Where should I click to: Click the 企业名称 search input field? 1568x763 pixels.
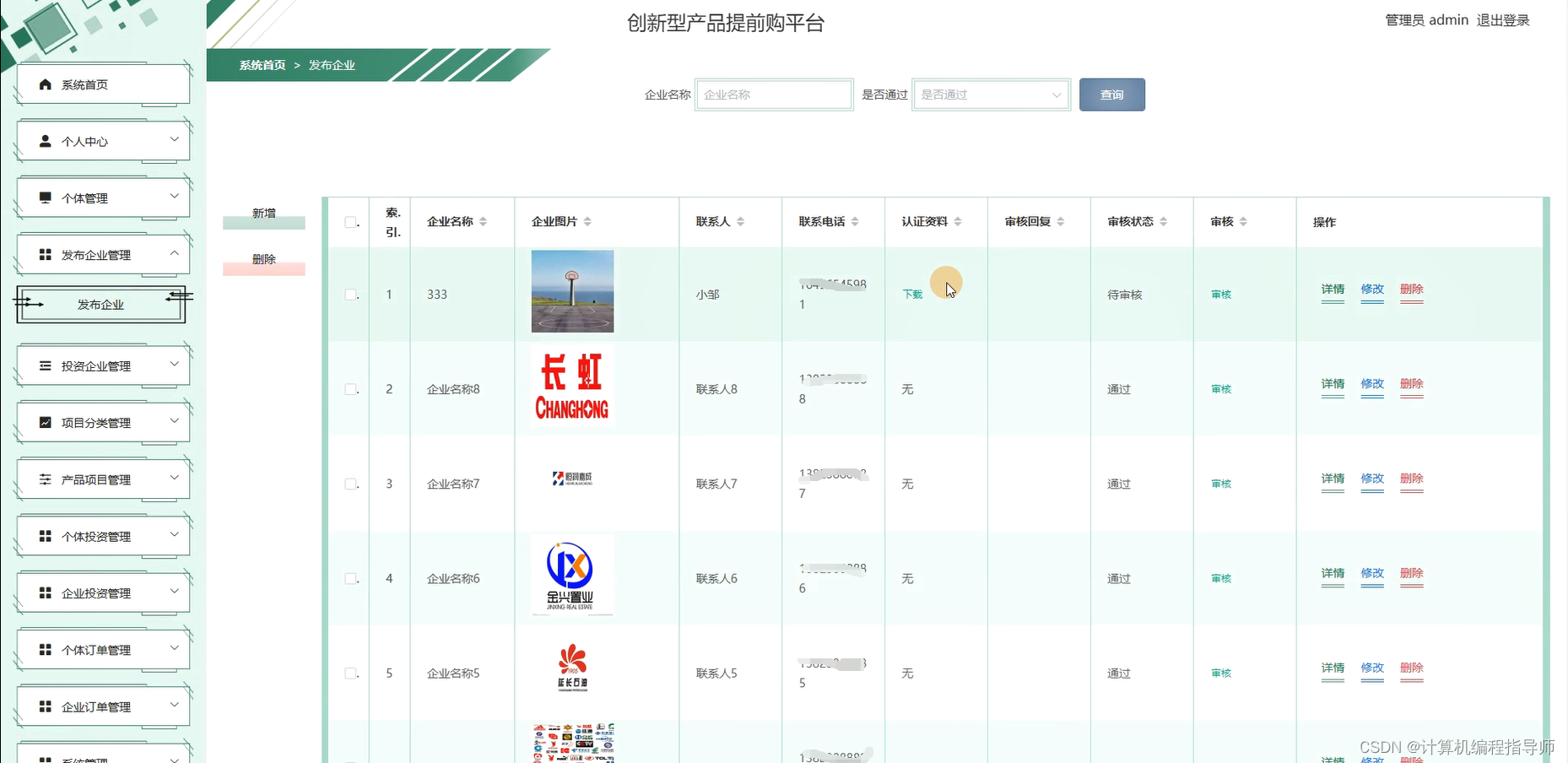[774, 95]
